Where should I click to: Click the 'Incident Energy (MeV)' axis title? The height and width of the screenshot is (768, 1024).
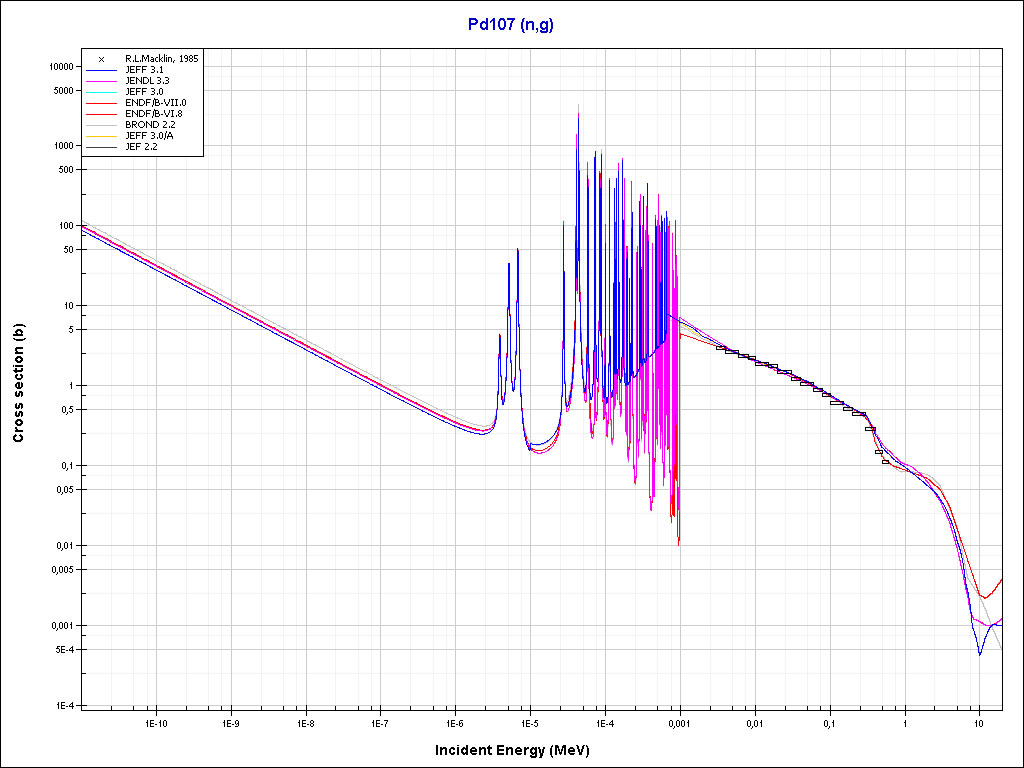pos(519,750)
